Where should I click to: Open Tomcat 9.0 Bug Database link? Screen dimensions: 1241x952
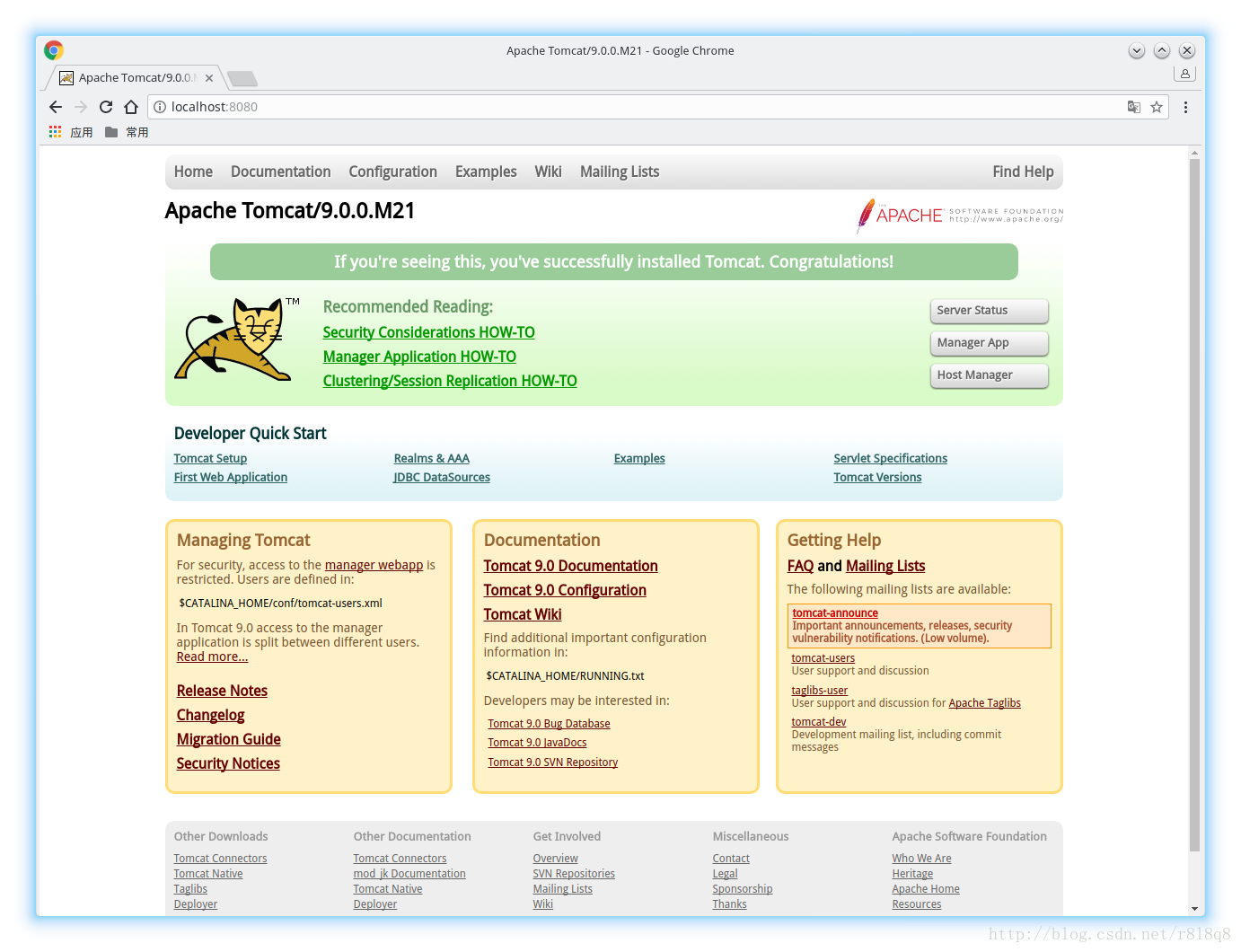pyautogui.click(x=549, y=724)
